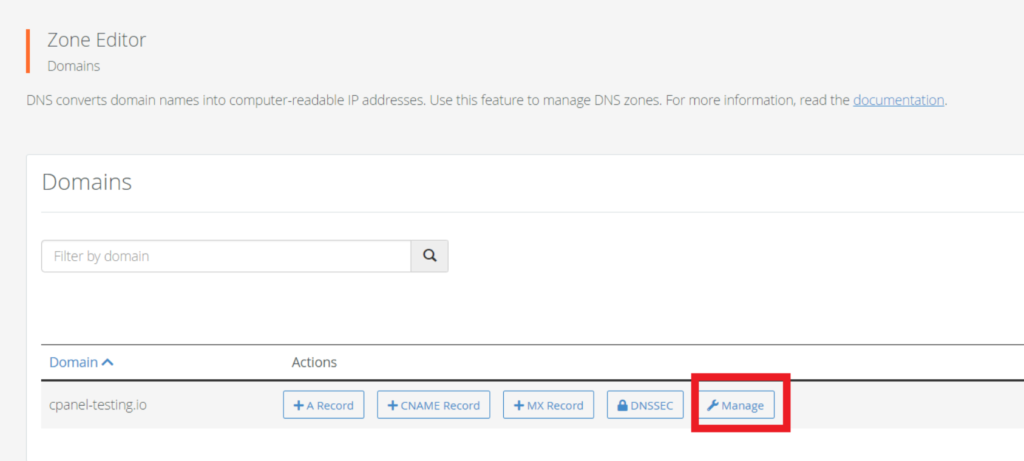The image size is (1024, 461).
Task: Open DNSSEC settings for the domain
Action: 645,405
